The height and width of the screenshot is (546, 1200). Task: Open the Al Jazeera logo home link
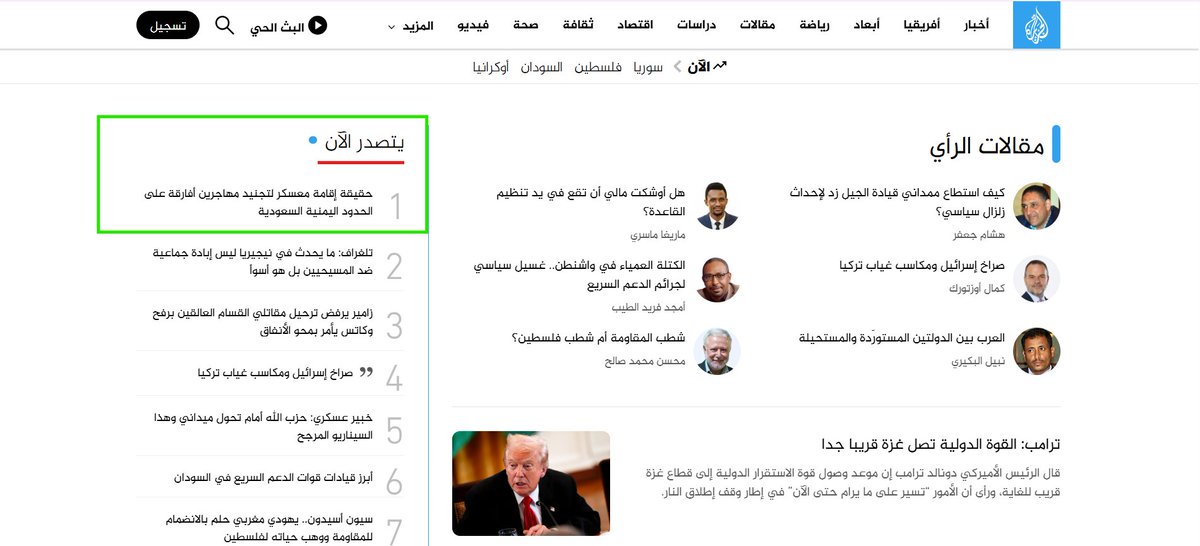click(x=1036, y=25)
